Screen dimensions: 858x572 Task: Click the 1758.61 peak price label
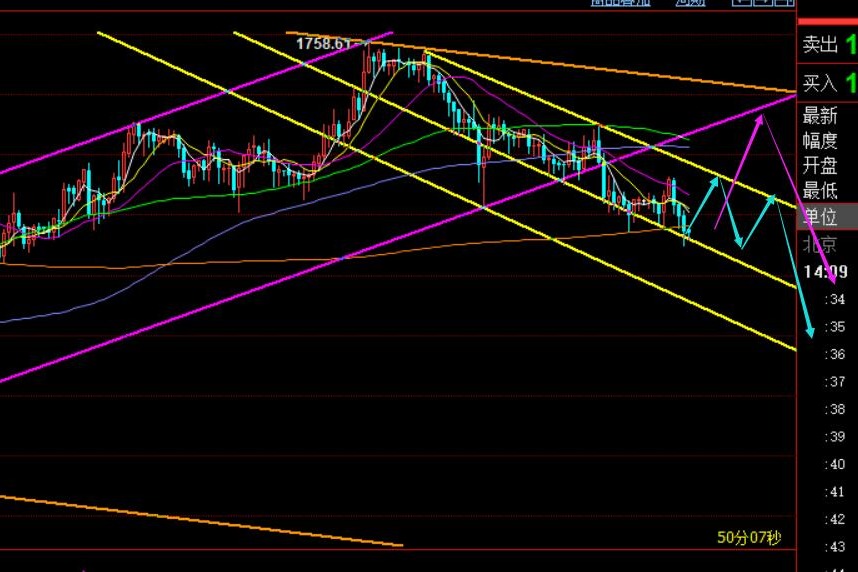[326, 44]
